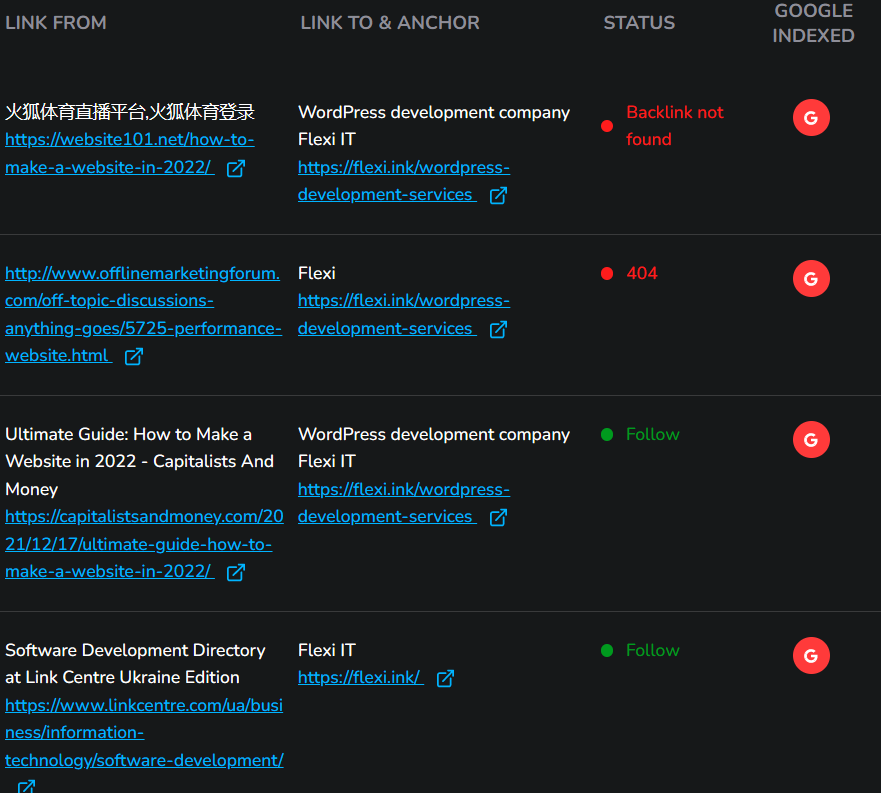The height and width of the screenshot is (793, 881).
Task: Select first row anchor 'WordPress development company Flexi IT'
Action: coord(434,125)
